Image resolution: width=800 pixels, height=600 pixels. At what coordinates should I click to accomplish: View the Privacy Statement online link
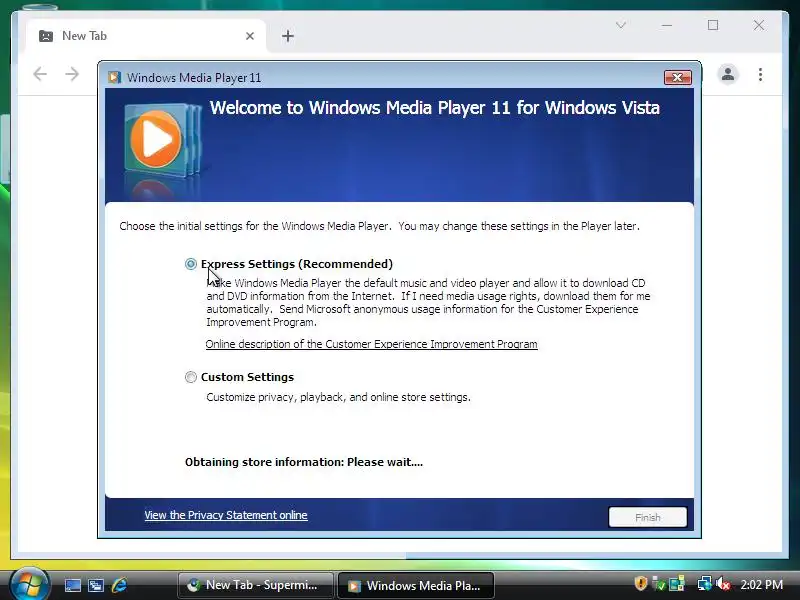coord(226,515)
